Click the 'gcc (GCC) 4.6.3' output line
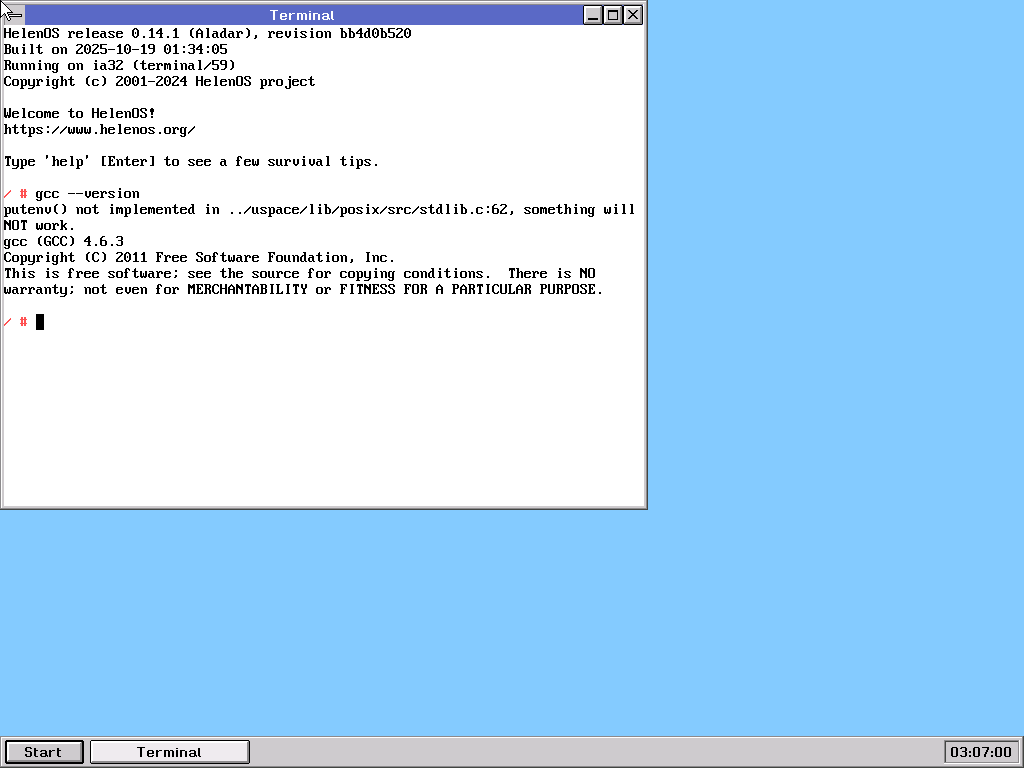 63,242
